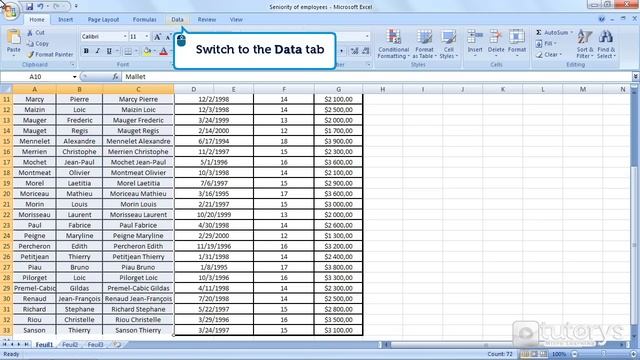Switch to the Feuil2 sheet
Screen dimensions: 640x360
coord(70,344)
